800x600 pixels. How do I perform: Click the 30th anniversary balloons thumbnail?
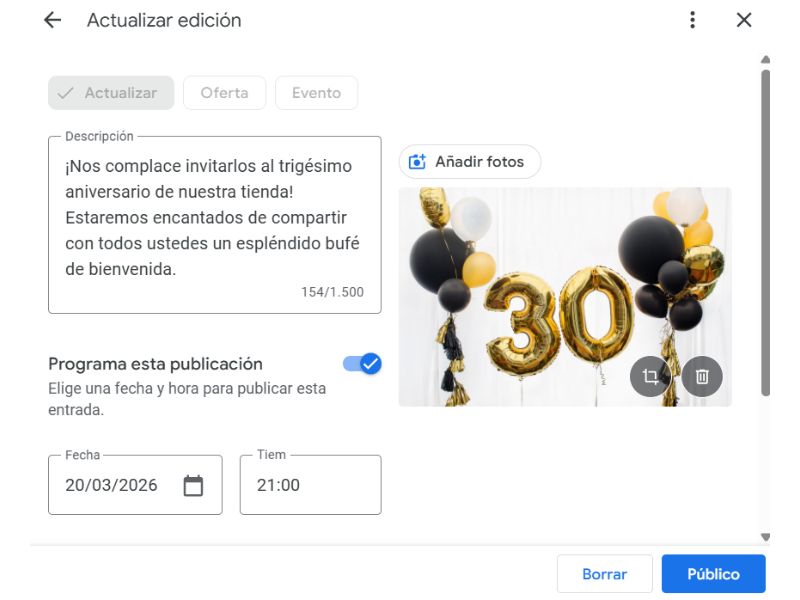tap(565, 297)
